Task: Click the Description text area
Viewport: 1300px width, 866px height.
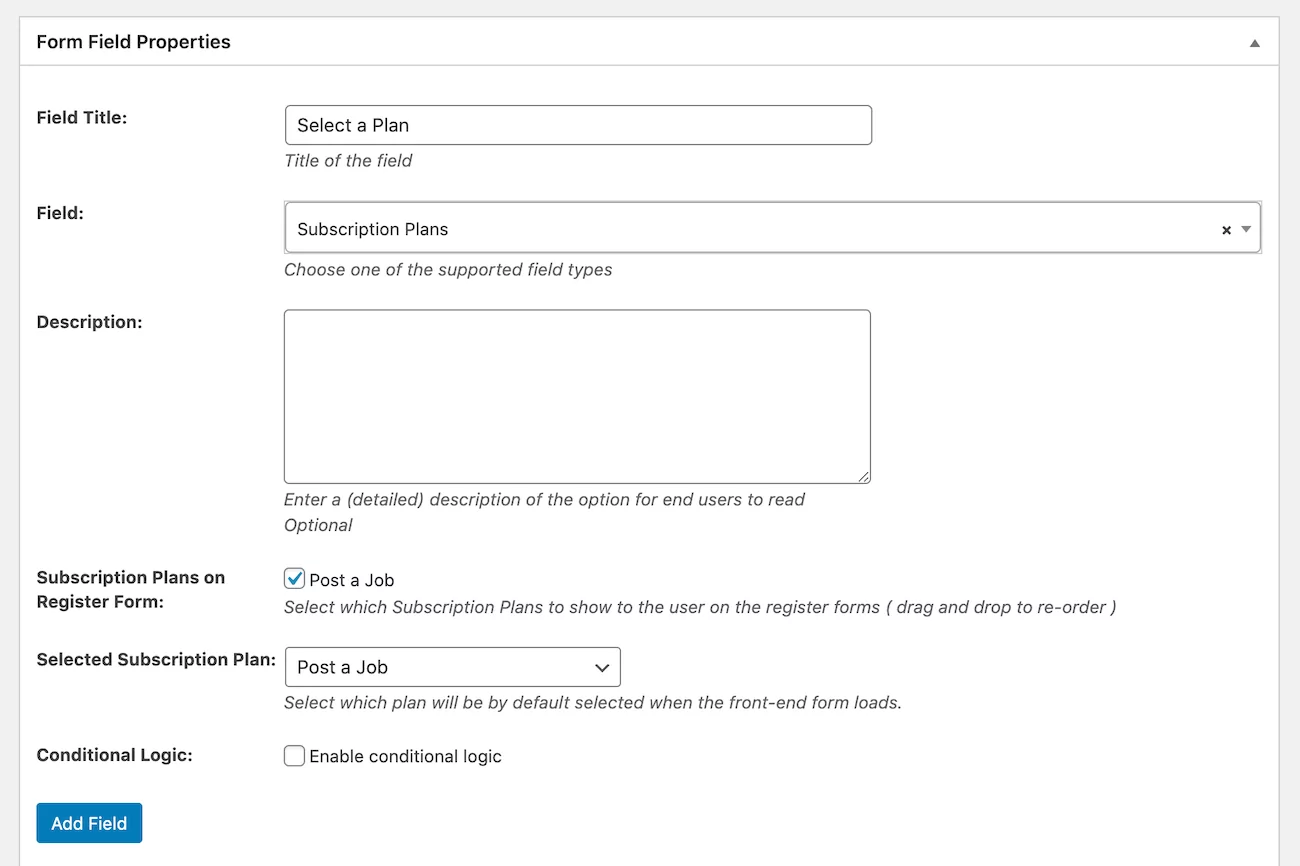Action: coord(577,397)
